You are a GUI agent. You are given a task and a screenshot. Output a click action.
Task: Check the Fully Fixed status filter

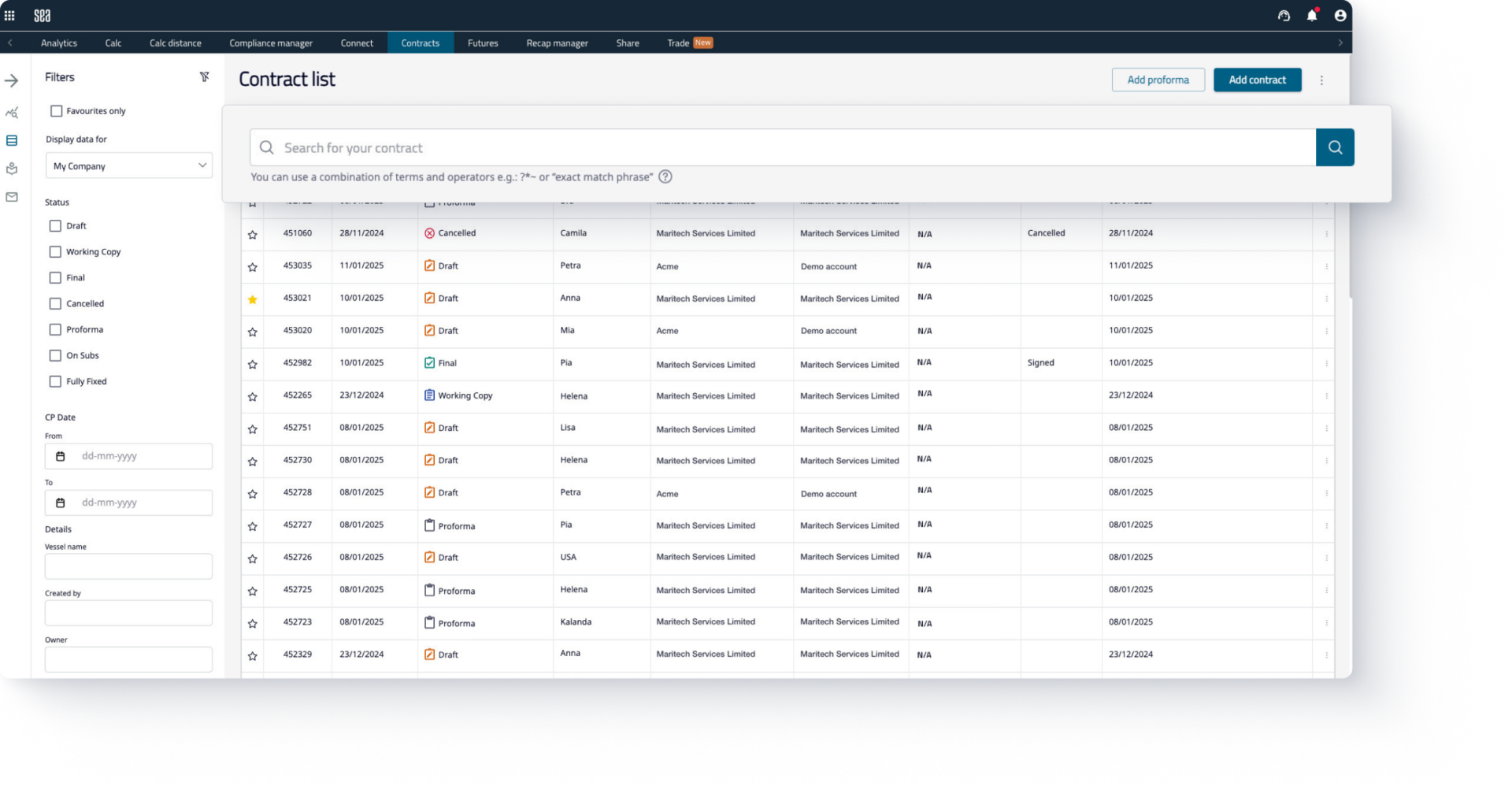pos(55,382)
